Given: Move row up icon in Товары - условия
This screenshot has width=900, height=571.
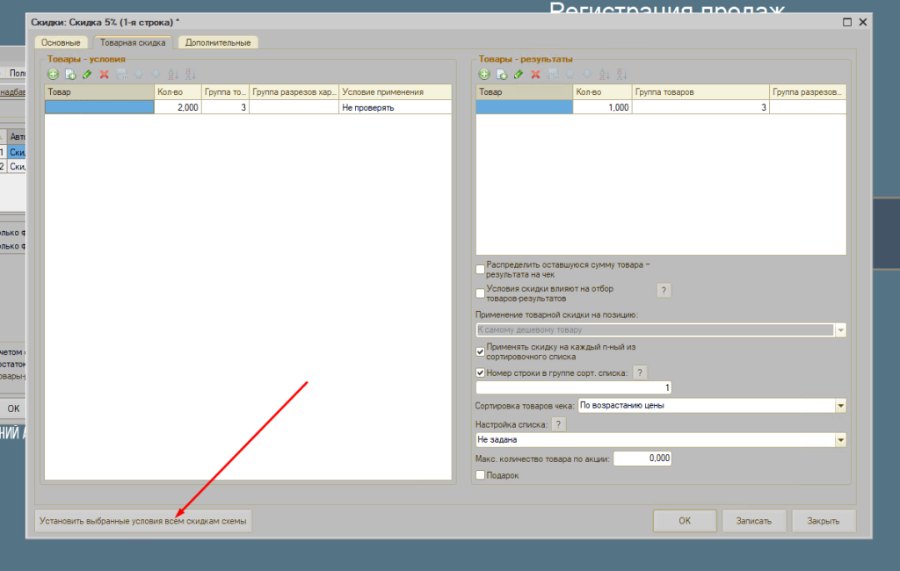Looking at the screenshot, I should 138,75.
